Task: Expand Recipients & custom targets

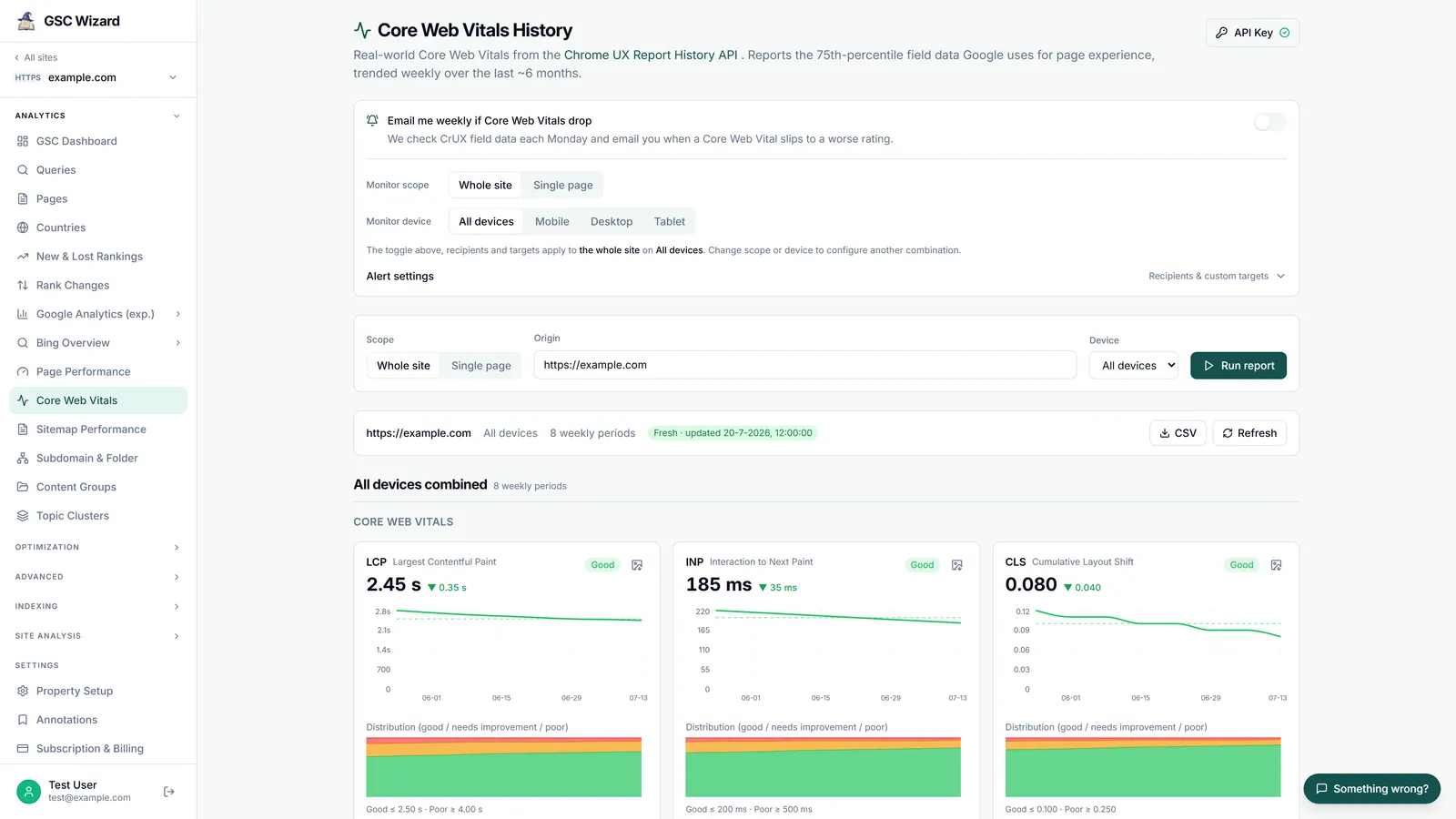Action: [x=1217, y=276]
